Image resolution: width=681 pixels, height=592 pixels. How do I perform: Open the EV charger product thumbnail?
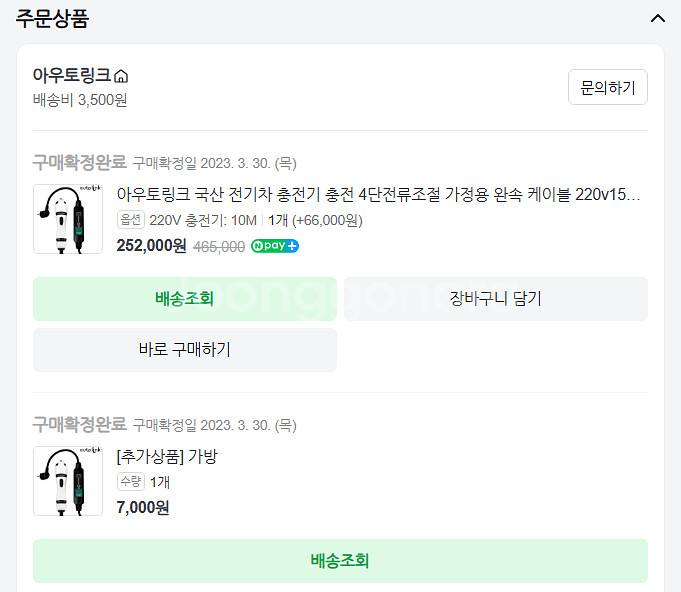pos(68,219)
